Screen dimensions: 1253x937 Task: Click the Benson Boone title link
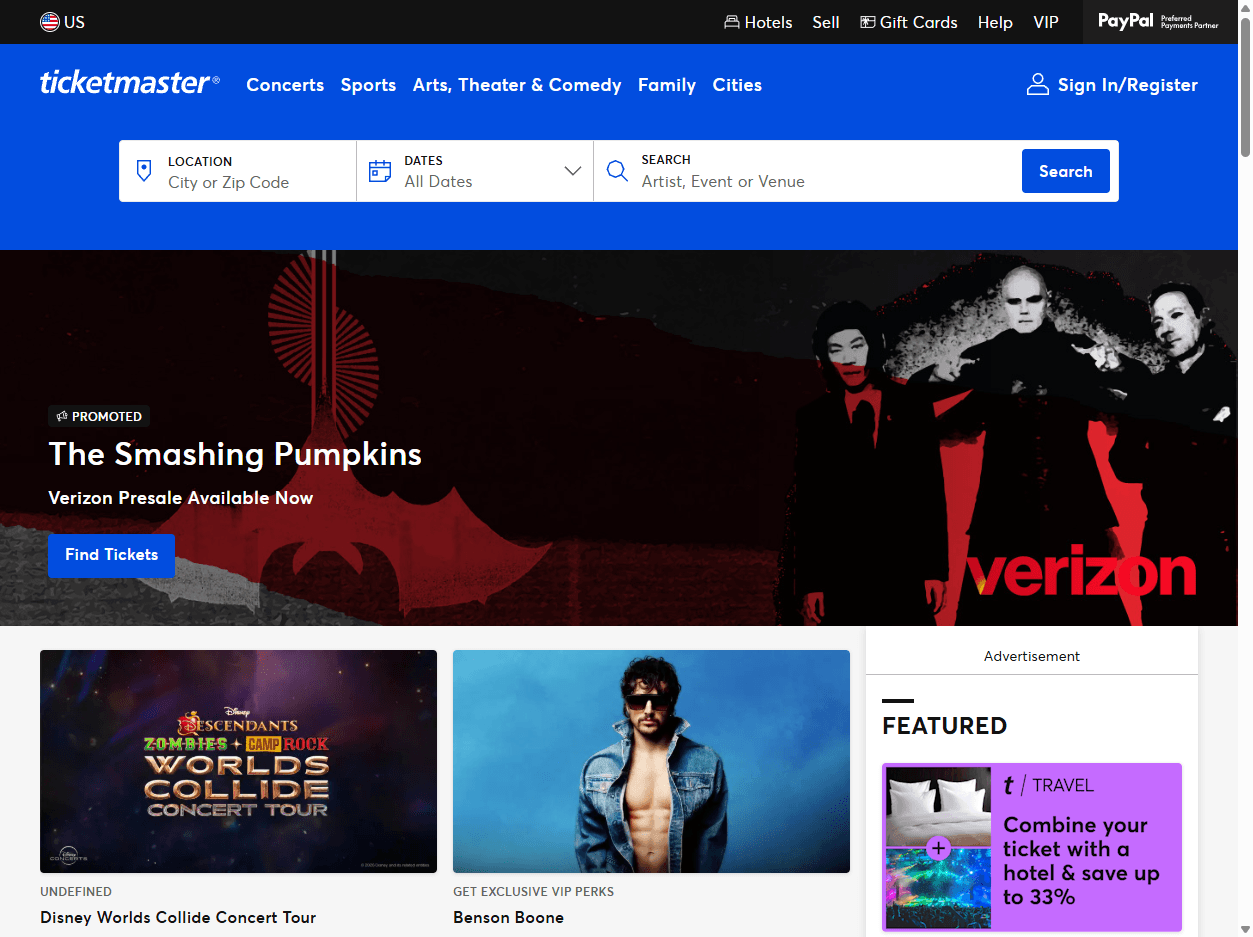pyautogui.click(x=508, y=917)
